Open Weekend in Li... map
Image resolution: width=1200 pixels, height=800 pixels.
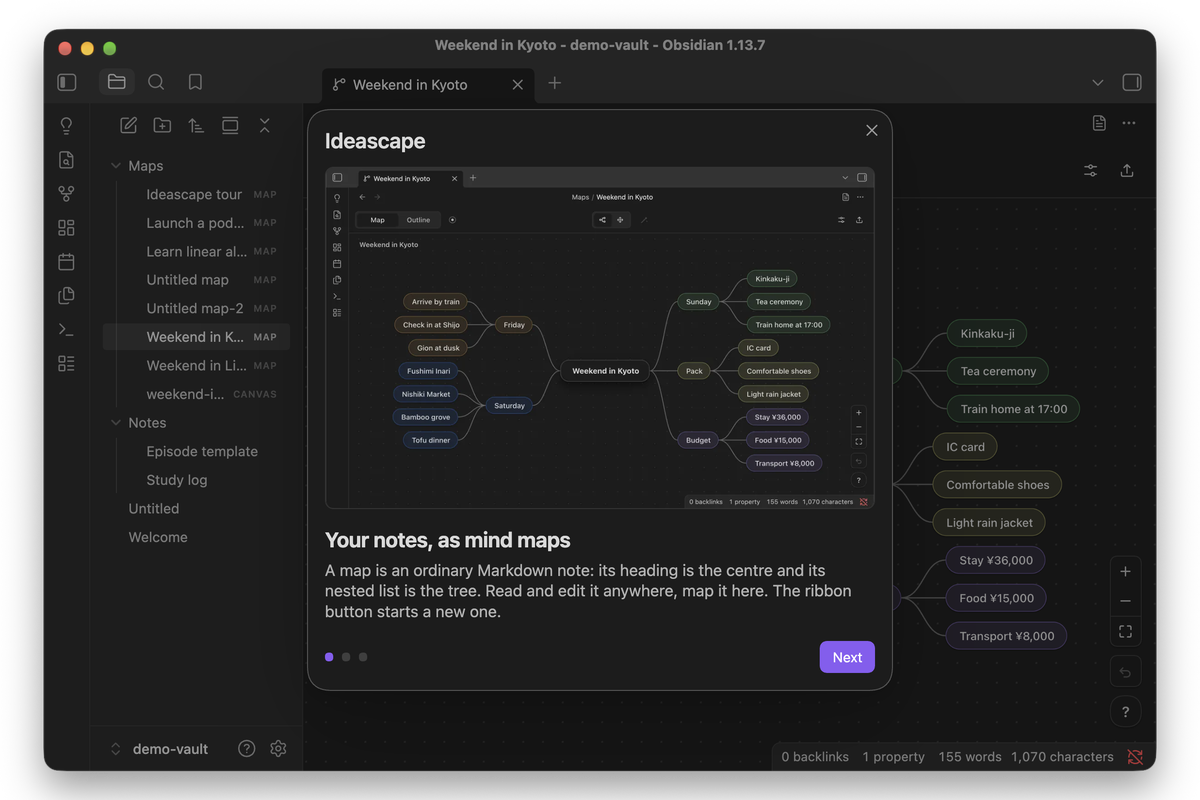click(x=197, y=366)
